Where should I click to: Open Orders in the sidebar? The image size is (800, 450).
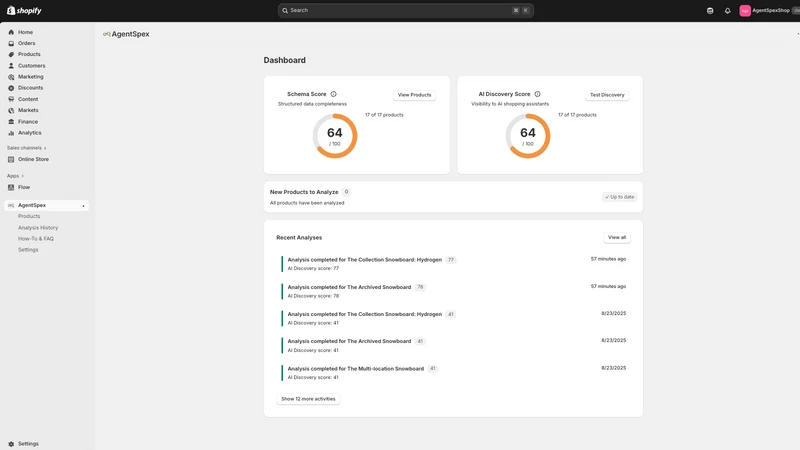[27, 43]
